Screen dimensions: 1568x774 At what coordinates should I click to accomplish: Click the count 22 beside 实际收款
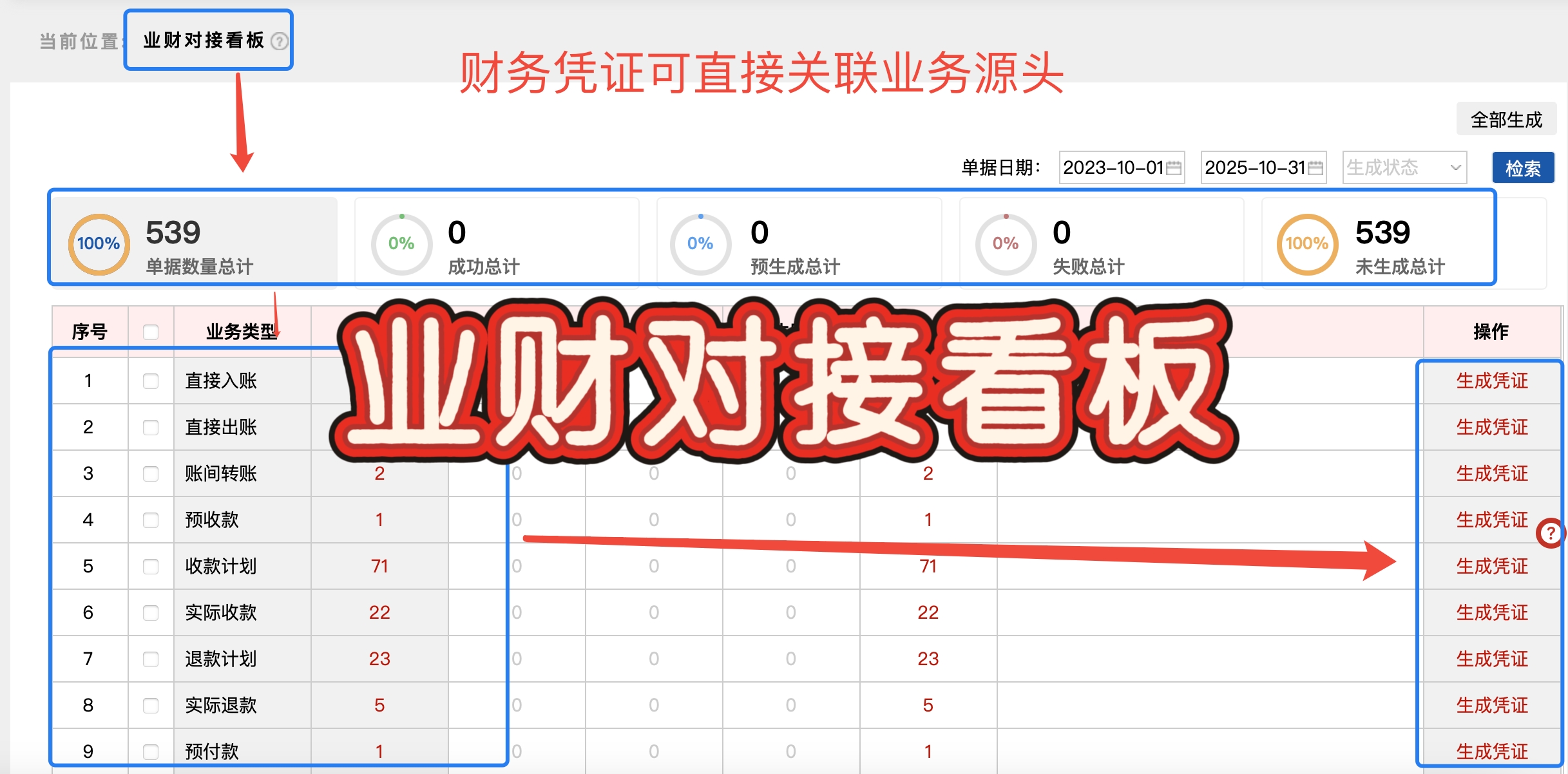(x=379, y=612)
